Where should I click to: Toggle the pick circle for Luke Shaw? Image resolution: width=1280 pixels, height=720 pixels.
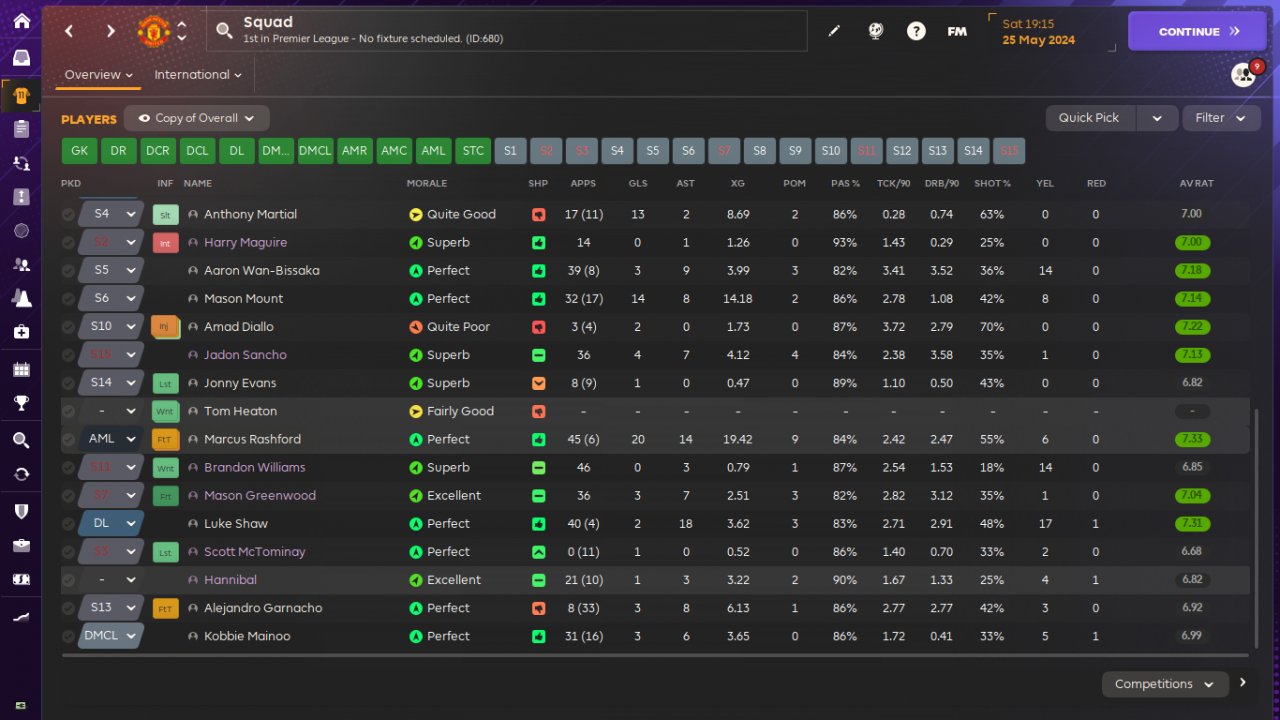point(68,523)
